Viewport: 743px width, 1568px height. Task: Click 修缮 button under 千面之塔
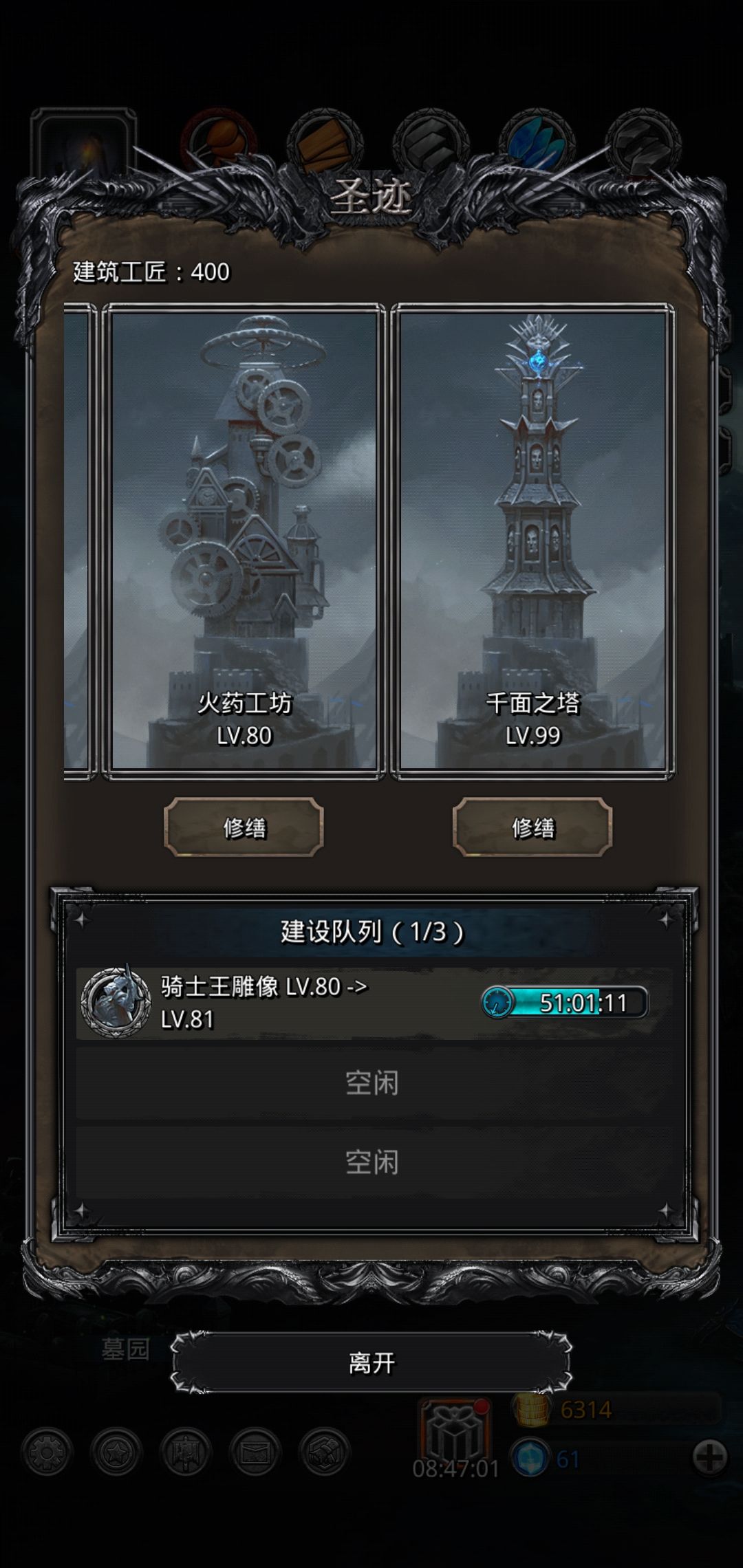[532, 827]
